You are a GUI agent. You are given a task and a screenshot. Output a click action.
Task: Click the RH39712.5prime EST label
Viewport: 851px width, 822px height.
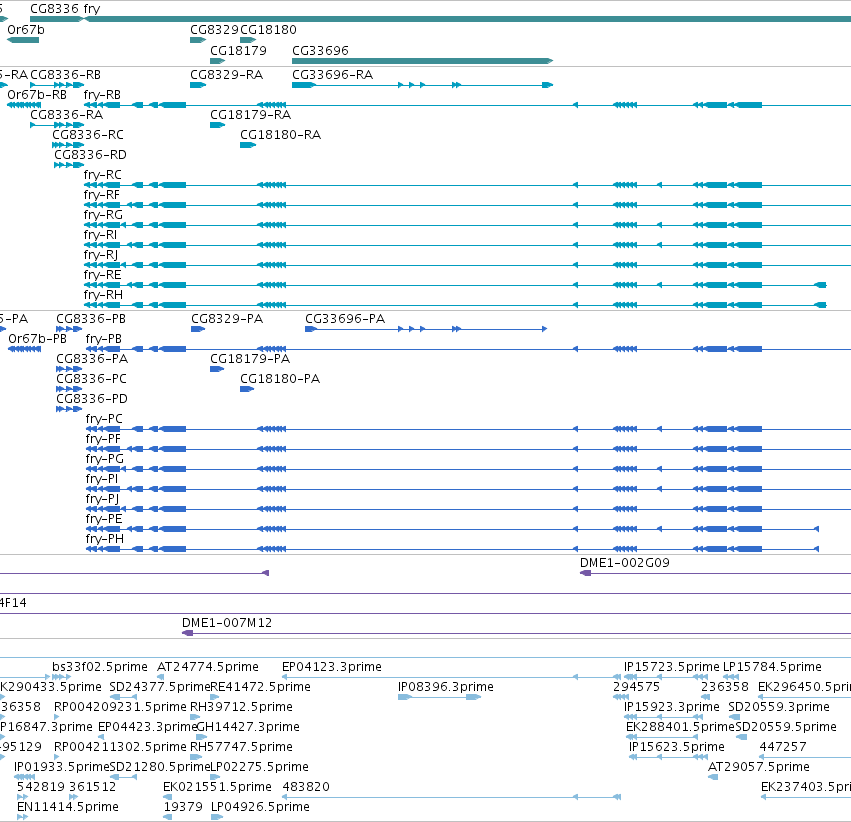tap(242, 708)
